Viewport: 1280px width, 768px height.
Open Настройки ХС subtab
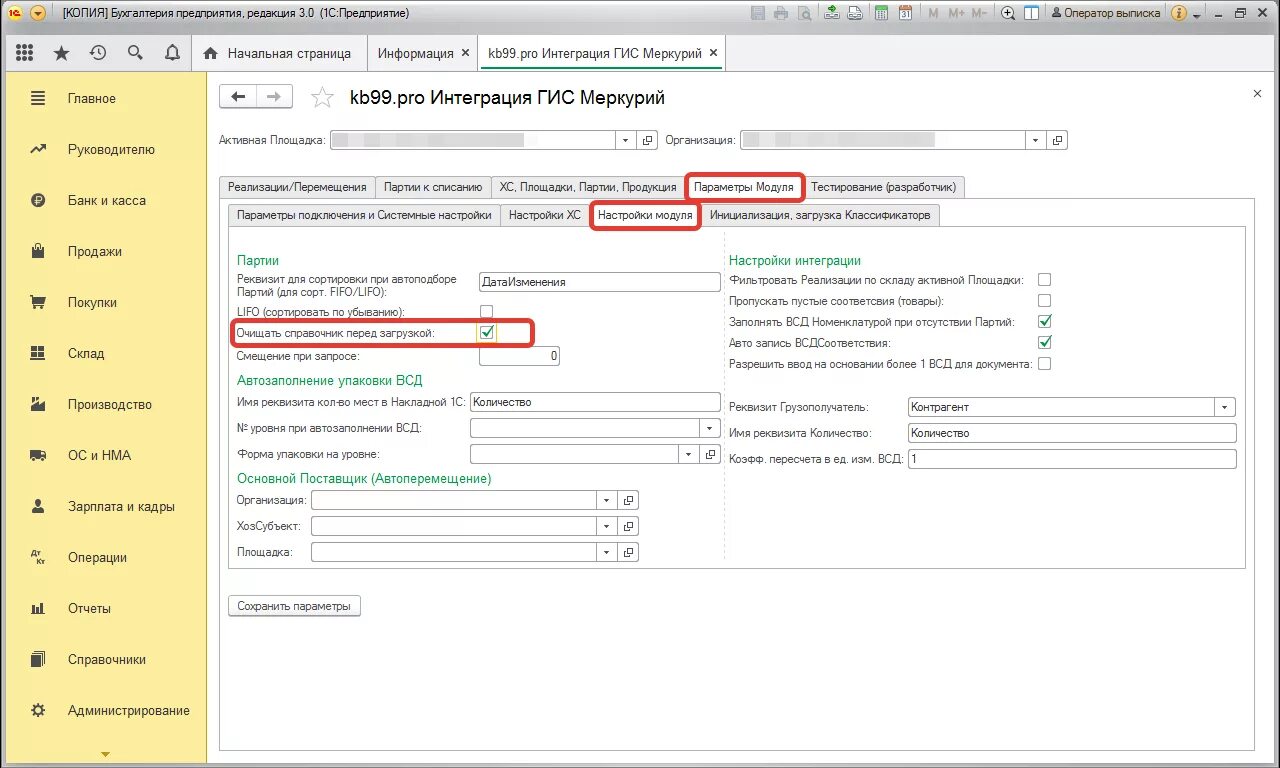click(544, 215)
